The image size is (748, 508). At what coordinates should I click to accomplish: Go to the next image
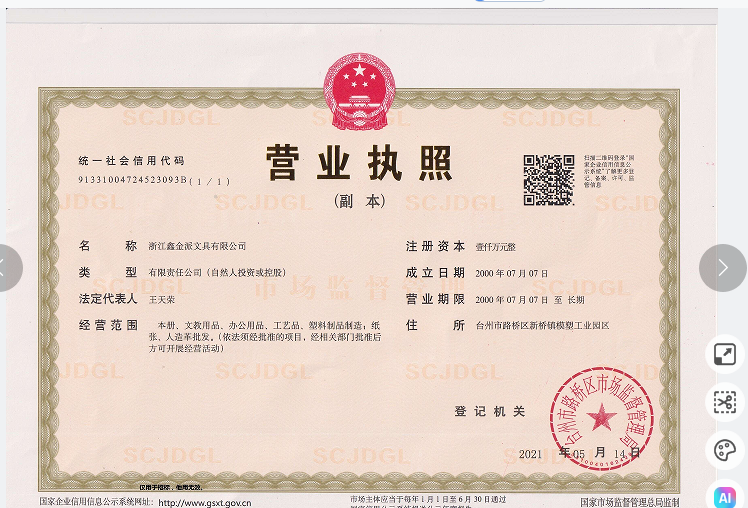[722, 268]
